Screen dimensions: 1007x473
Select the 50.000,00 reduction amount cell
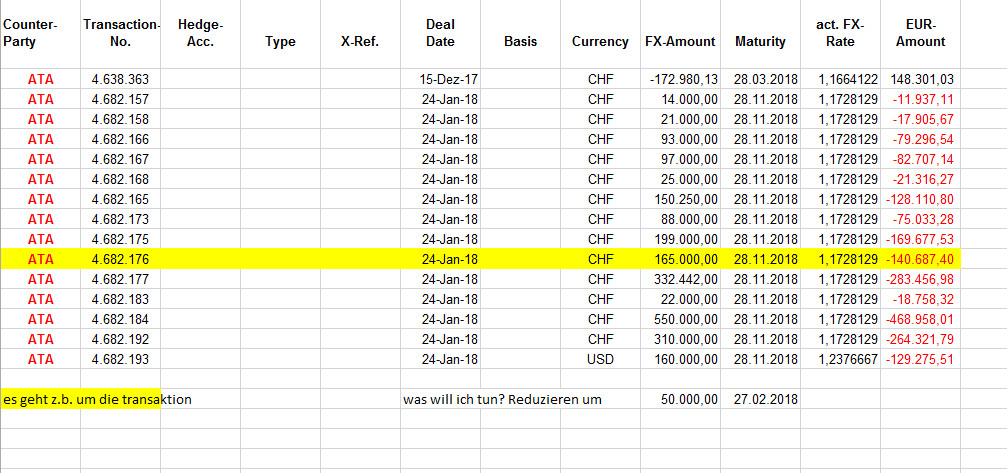coord(680,399)
